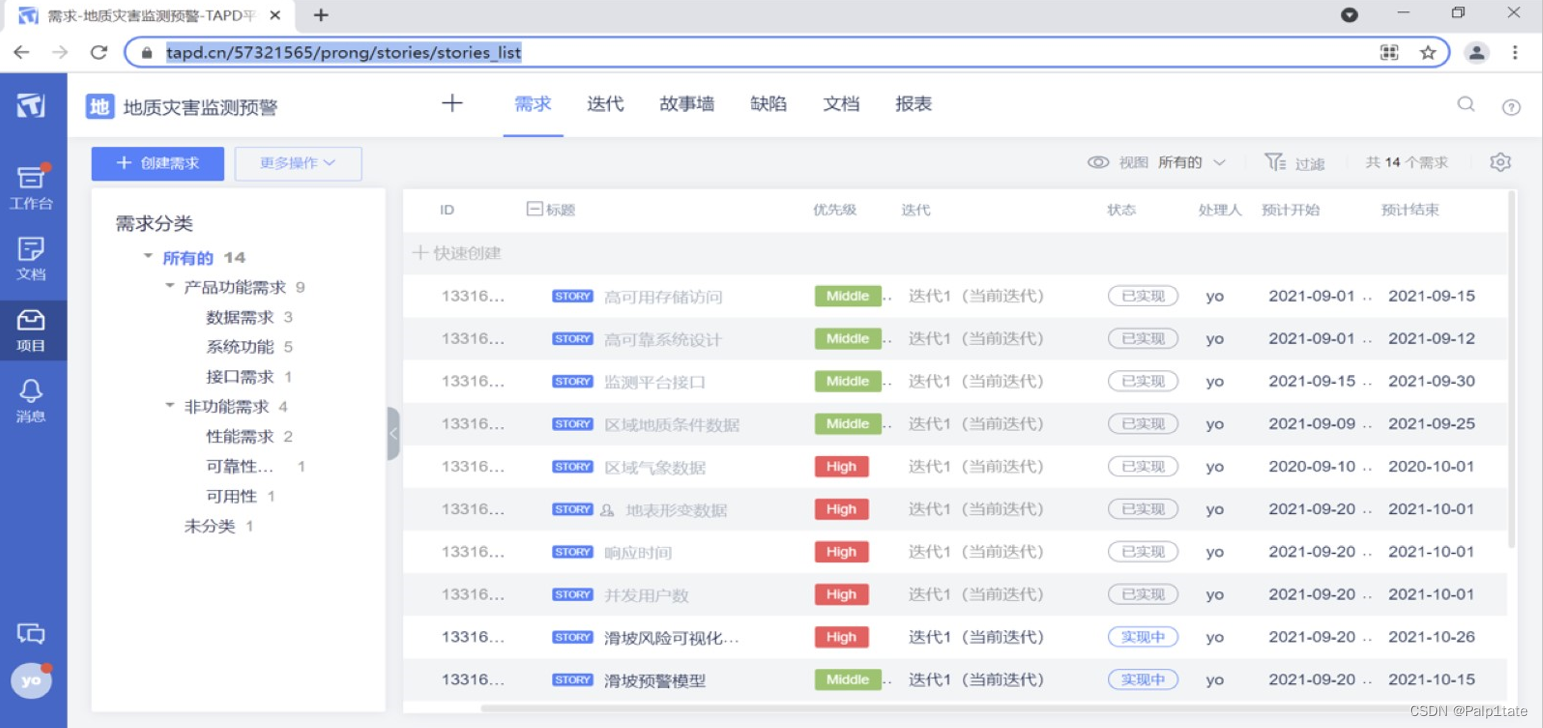This screenshot has height=728, width=1543.
Task: Click 实现中 status of 滑坡预警模型
Action: [1143, 680]
